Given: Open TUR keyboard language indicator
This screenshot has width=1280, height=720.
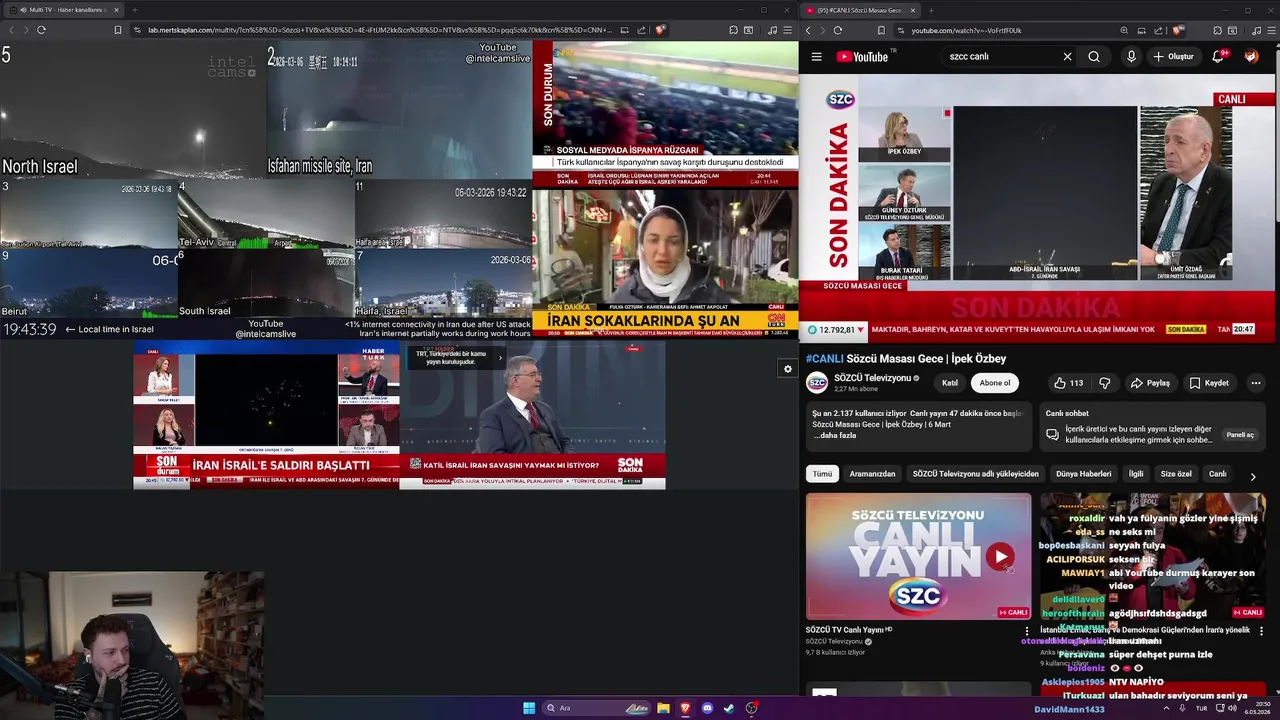Looking at the screenshot, I should [x=1202, y=708].
